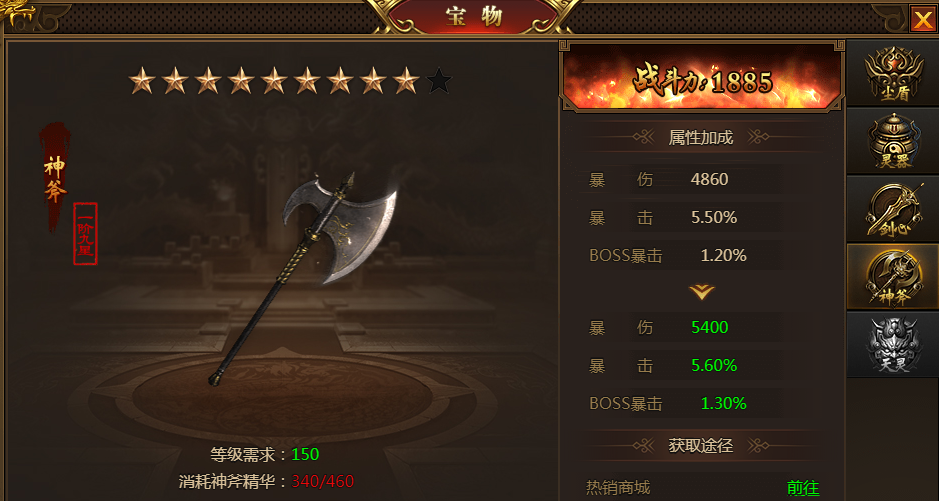Image resolution: width=939 pixels, height=501 pixels.
Task: Click the fifth gold star in row
Action: pos(274,80)
